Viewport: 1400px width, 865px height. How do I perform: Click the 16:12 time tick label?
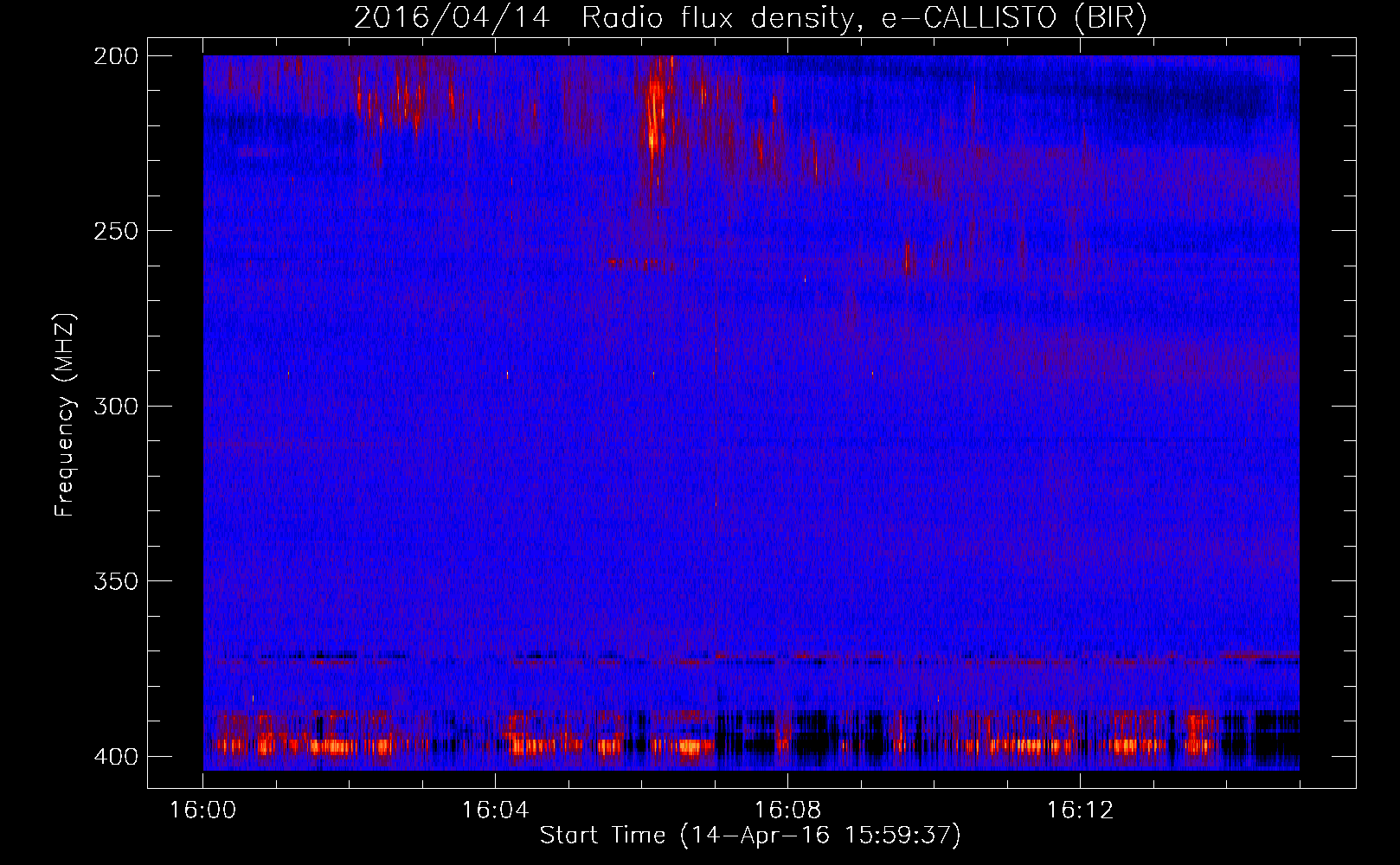pyautogui.click(x=1080, y=811)
